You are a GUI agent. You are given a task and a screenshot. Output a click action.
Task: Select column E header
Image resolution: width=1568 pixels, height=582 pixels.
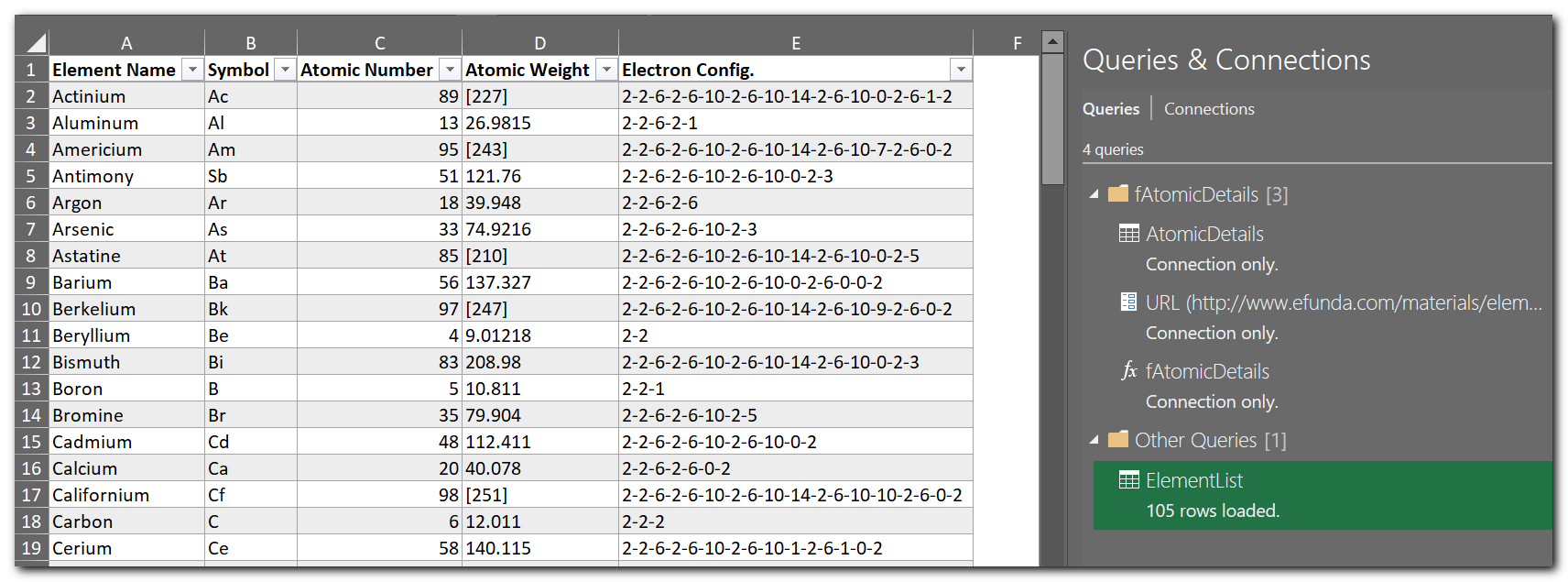(x=796, y=43)
